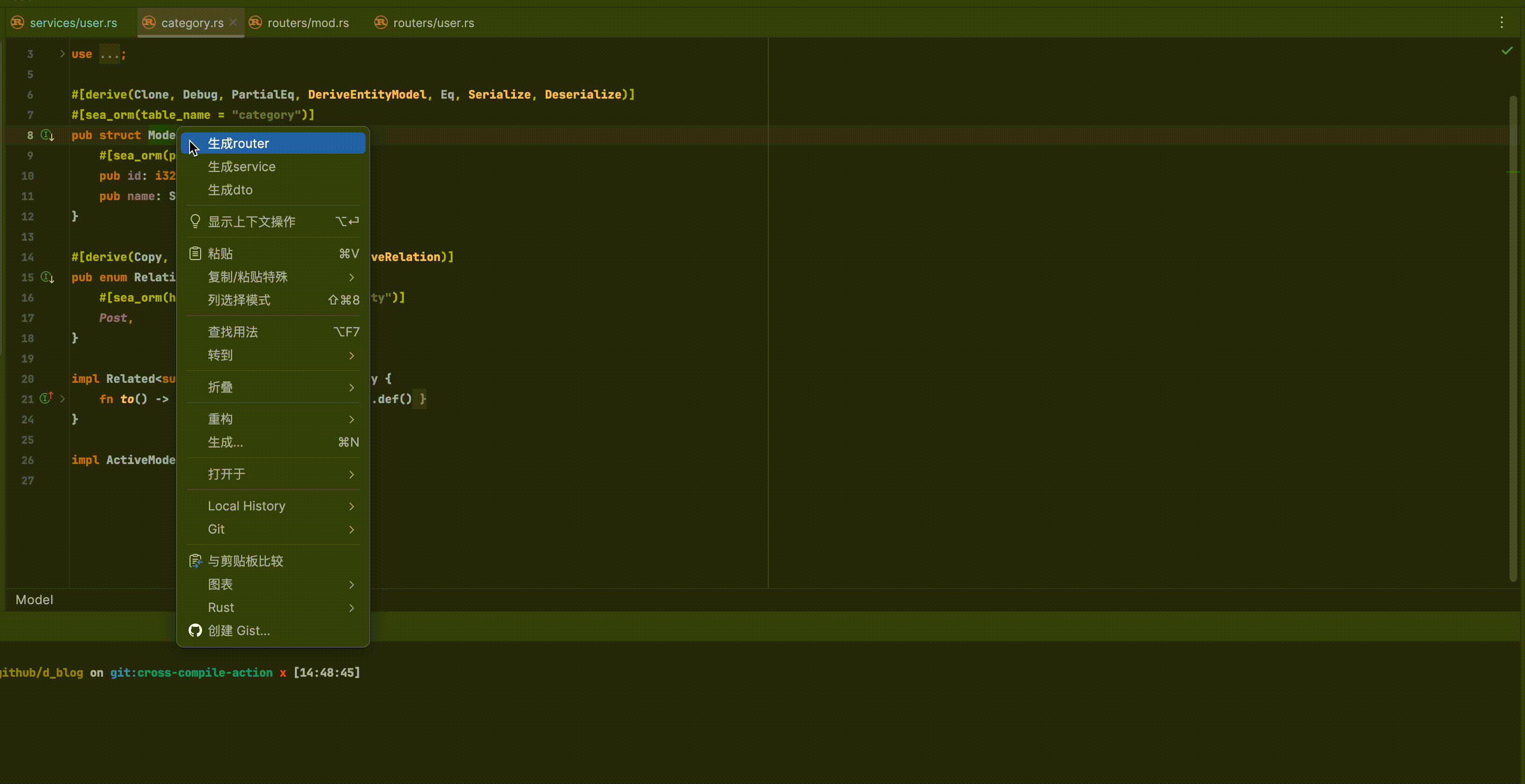This screenshot has width=1525, height=784.
Task: Click the gutter icon beside enum Relation
Action: point(47,277)
